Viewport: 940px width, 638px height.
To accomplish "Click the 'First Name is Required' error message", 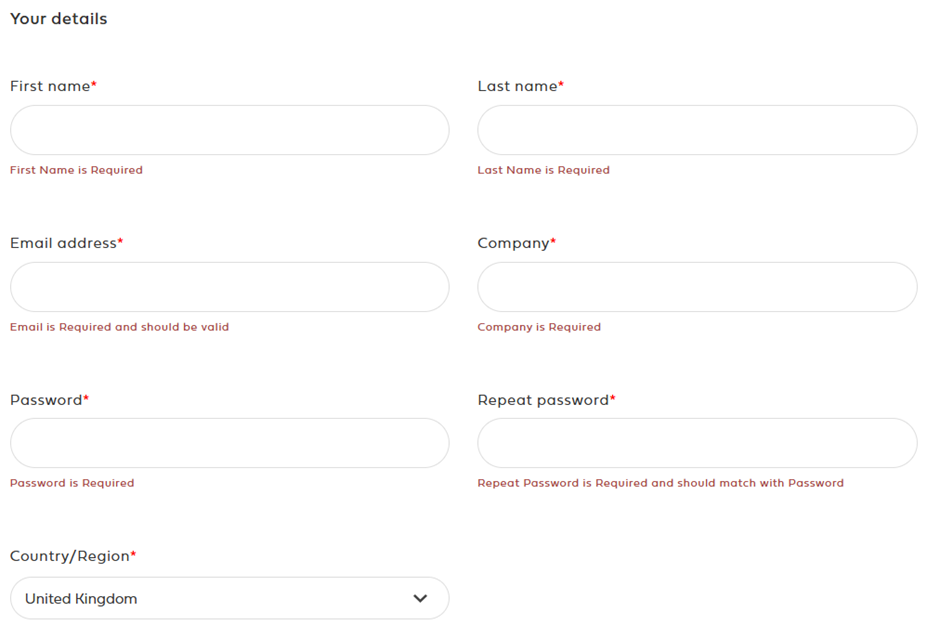I will click(x=76, y=170).
